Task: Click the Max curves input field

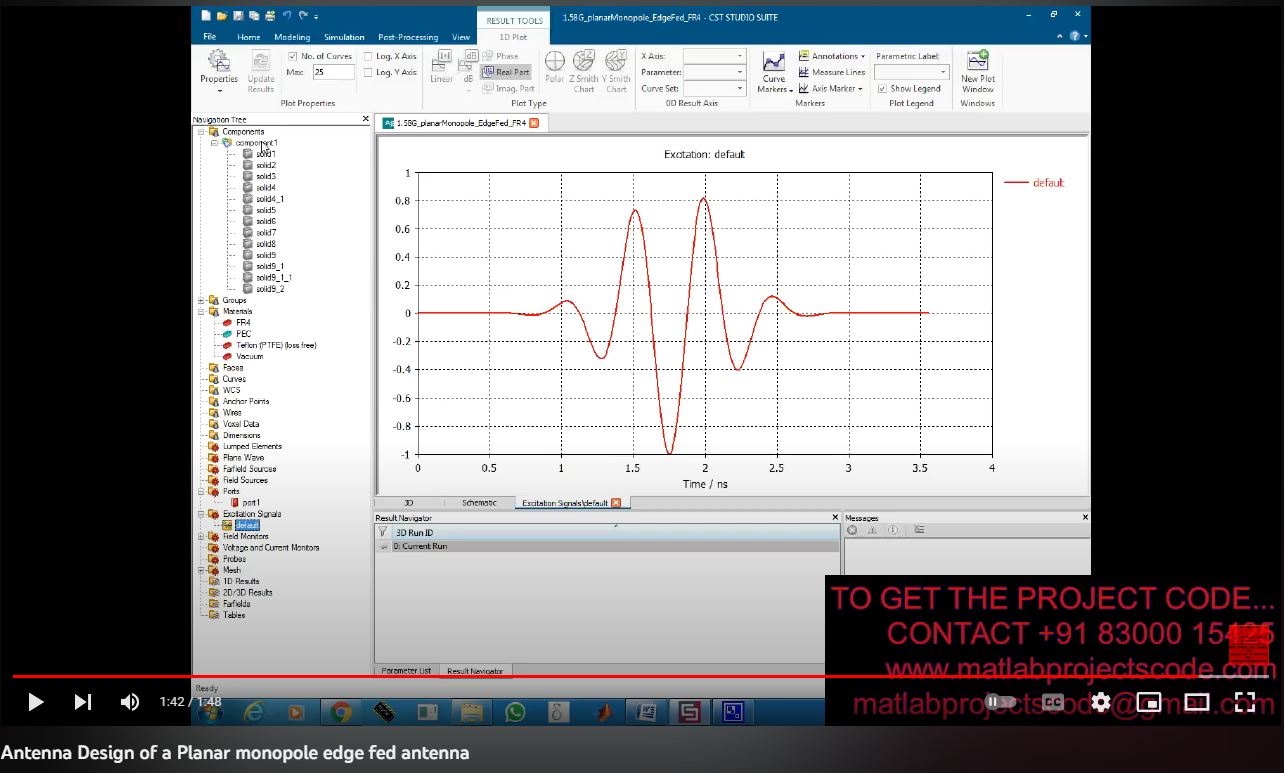Action: pyautogui.click(x=333, y=72)
